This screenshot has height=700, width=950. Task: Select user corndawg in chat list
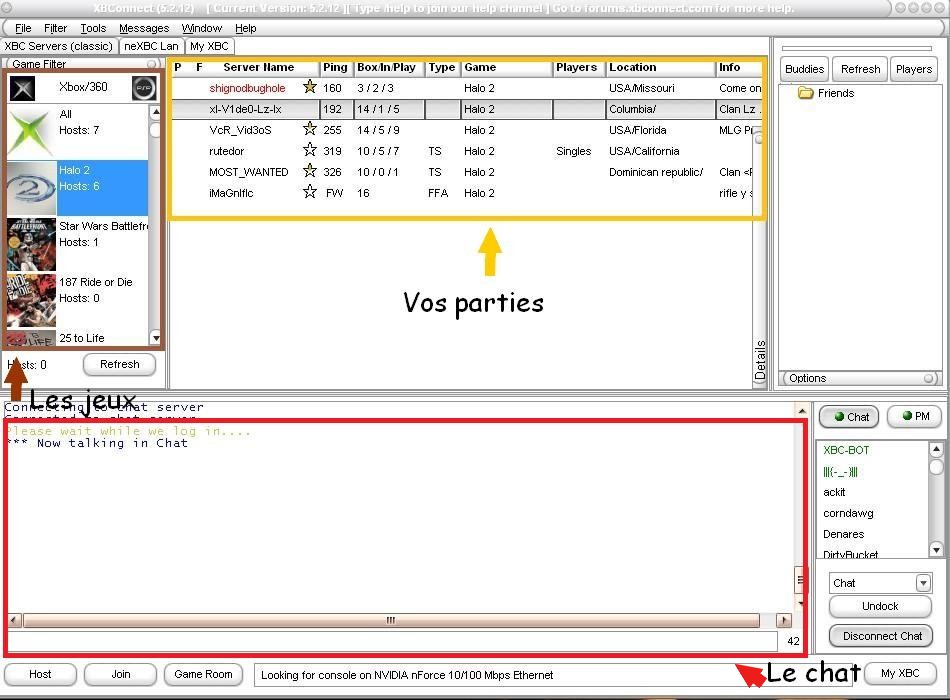click(848, 513)
